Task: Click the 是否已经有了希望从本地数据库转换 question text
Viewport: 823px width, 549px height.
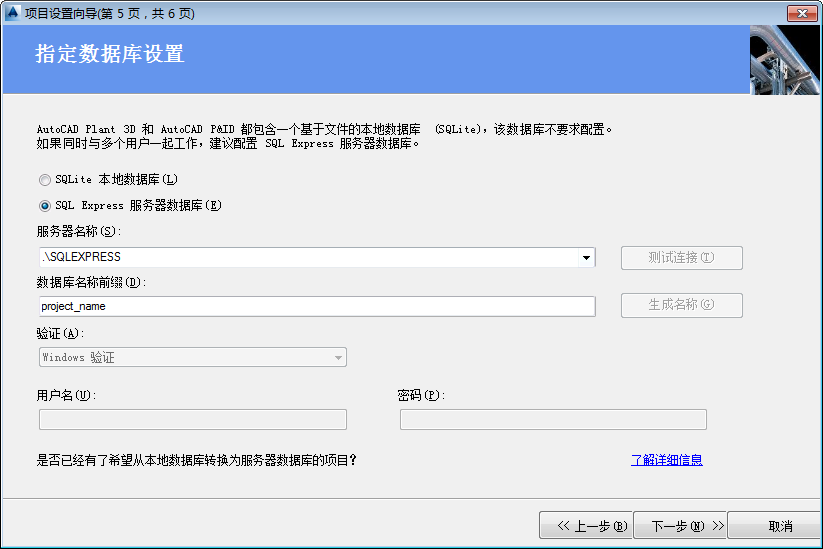Action: 196,460
